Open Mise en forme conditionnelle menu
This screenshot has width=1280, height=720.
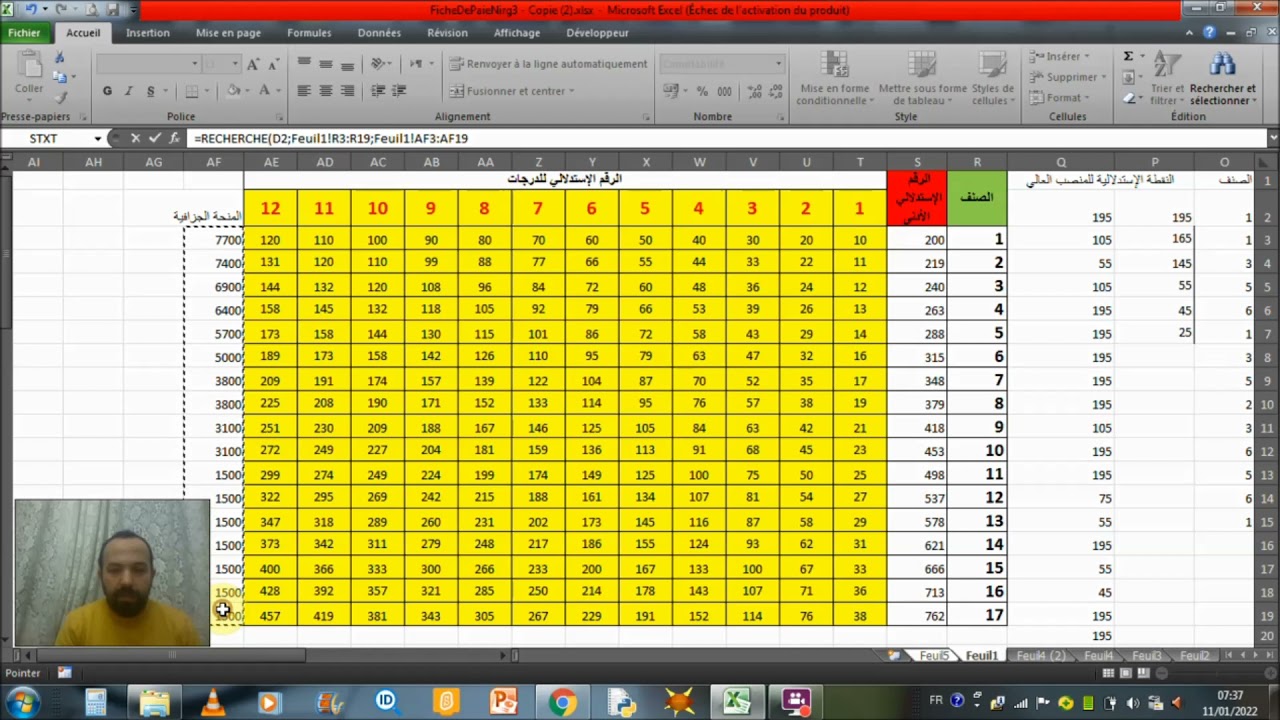pyautogui.click(x=834, y=78)
